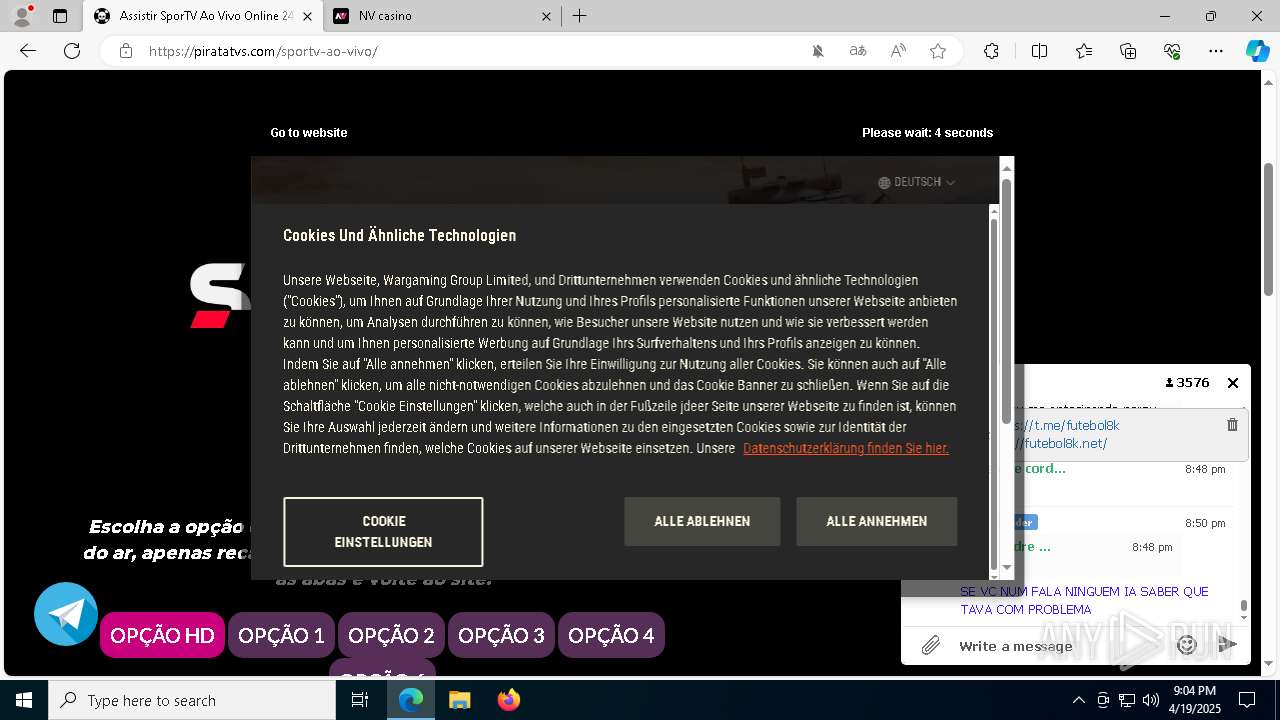Activate the read aloud icon
The width and height of the screenshot is (1280, 720).
click(x=898, y=51)
